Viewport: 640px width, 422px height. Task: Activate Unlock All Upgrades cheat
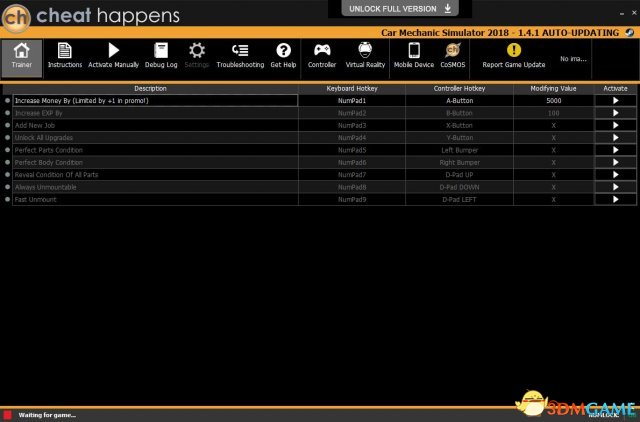[x=616, y=138]
